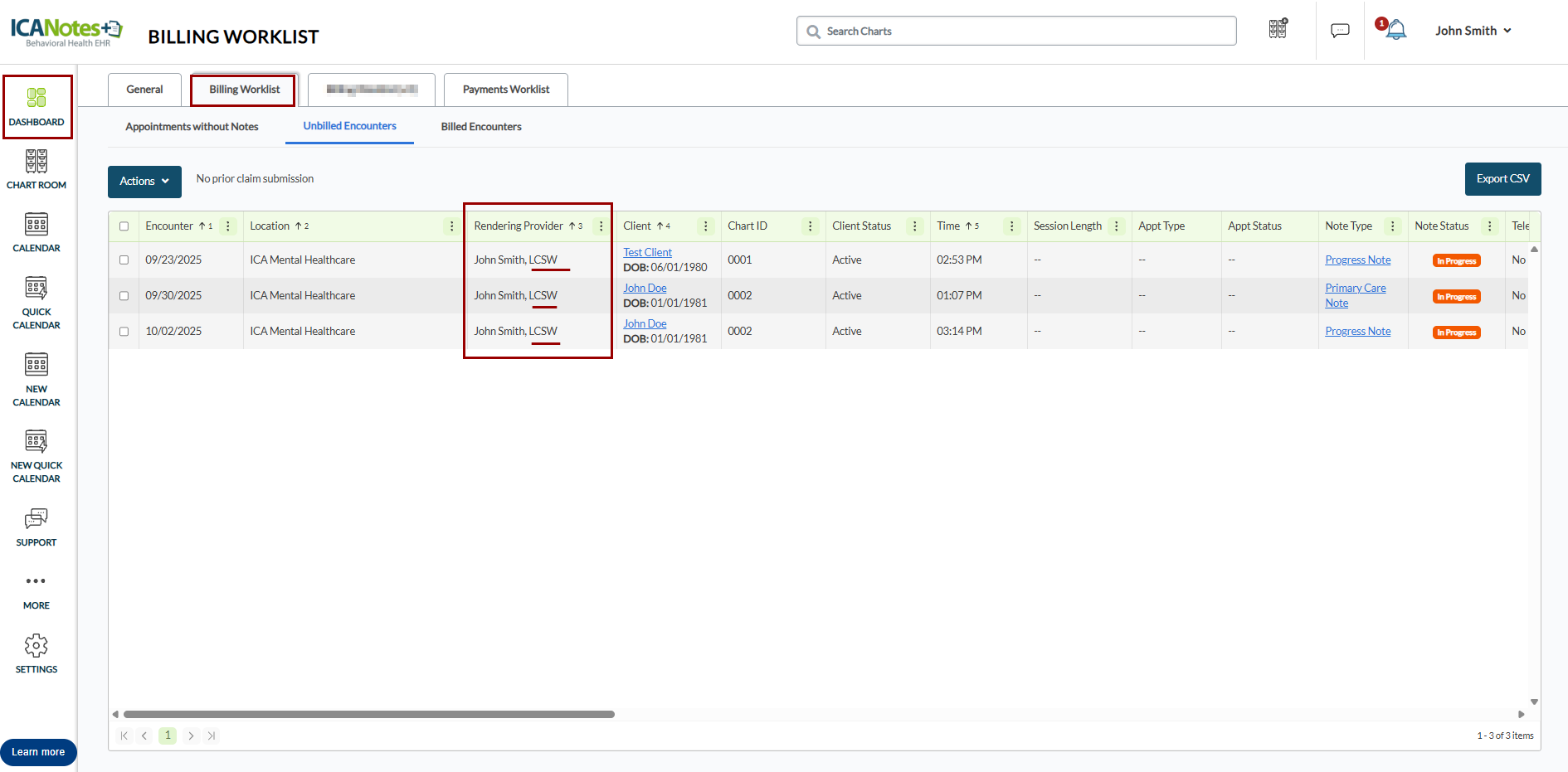1568x772 pixels.
Task: Click the horizontal scrollbar under the table
Action: point(369,714)
